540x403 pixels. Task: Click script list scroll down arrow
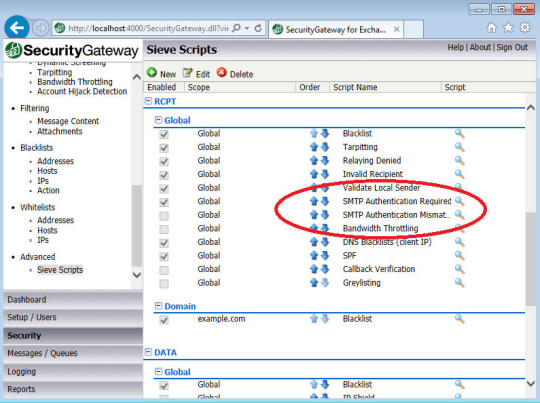(531, 383)
